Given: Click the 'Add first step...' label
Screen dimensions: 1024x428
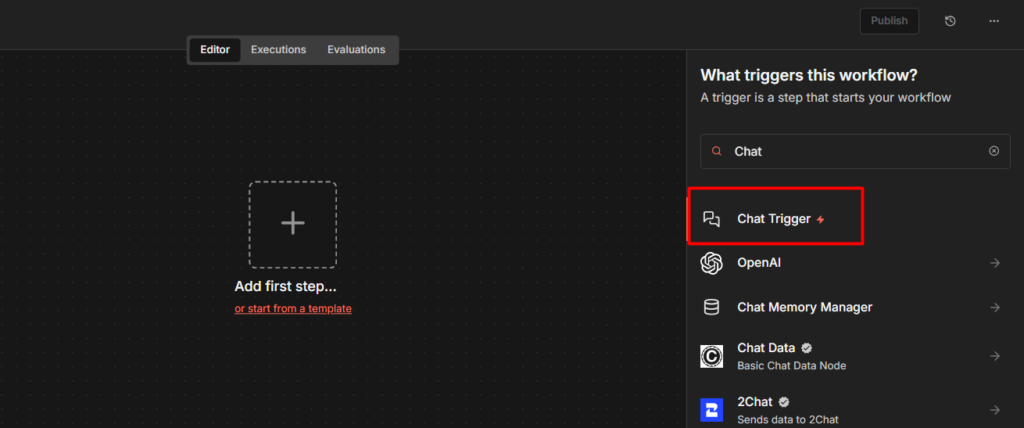Looking at the screenshot, I should click(285, 287).
